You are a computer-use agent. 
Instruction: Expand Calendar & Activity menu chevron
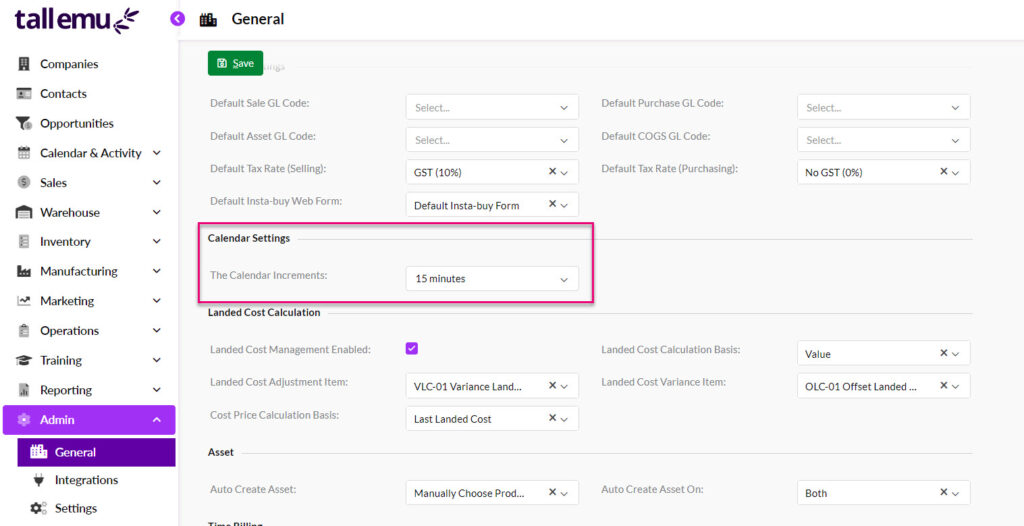coord(157,153)
